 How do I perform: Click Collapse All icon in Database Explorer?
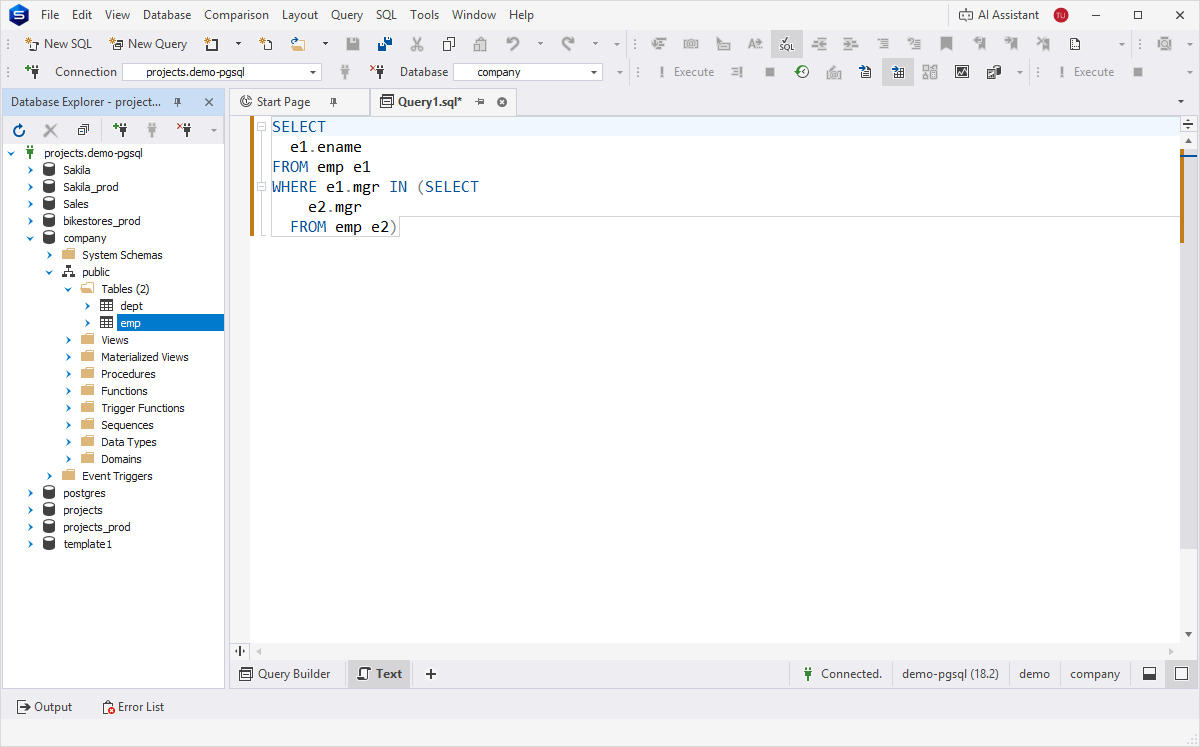point(83,130)
